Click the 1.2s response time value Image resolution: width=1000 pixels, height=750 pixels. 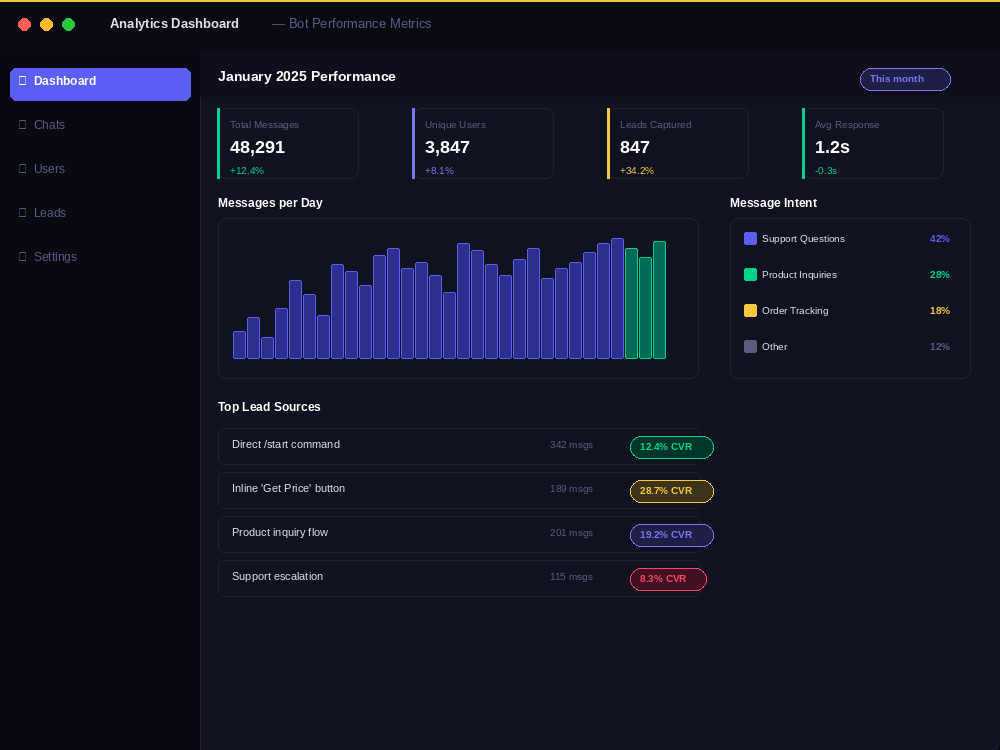tap(832, 147)
